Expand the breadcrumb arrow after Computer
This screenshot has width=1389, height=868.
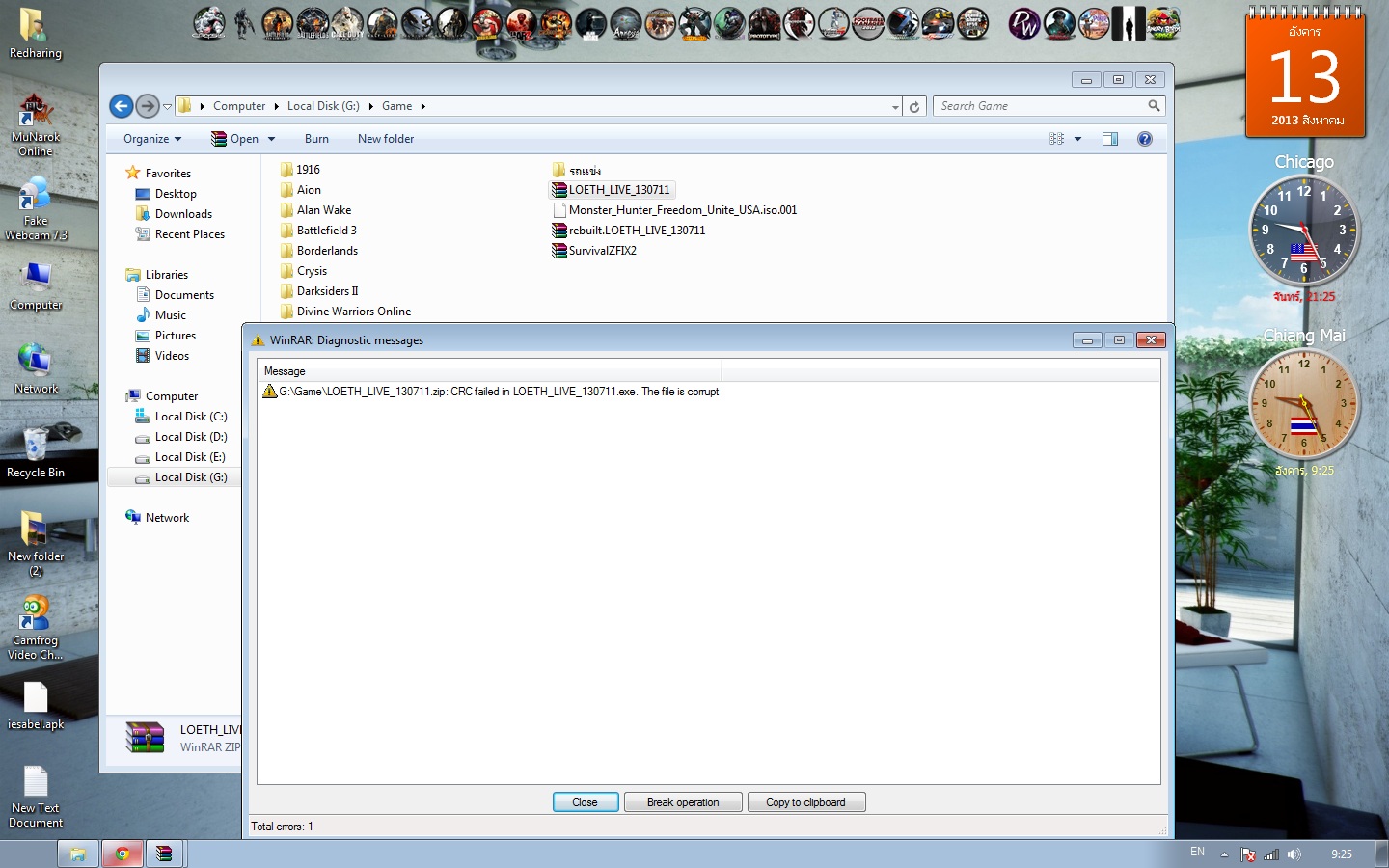(x=276, y=106)
